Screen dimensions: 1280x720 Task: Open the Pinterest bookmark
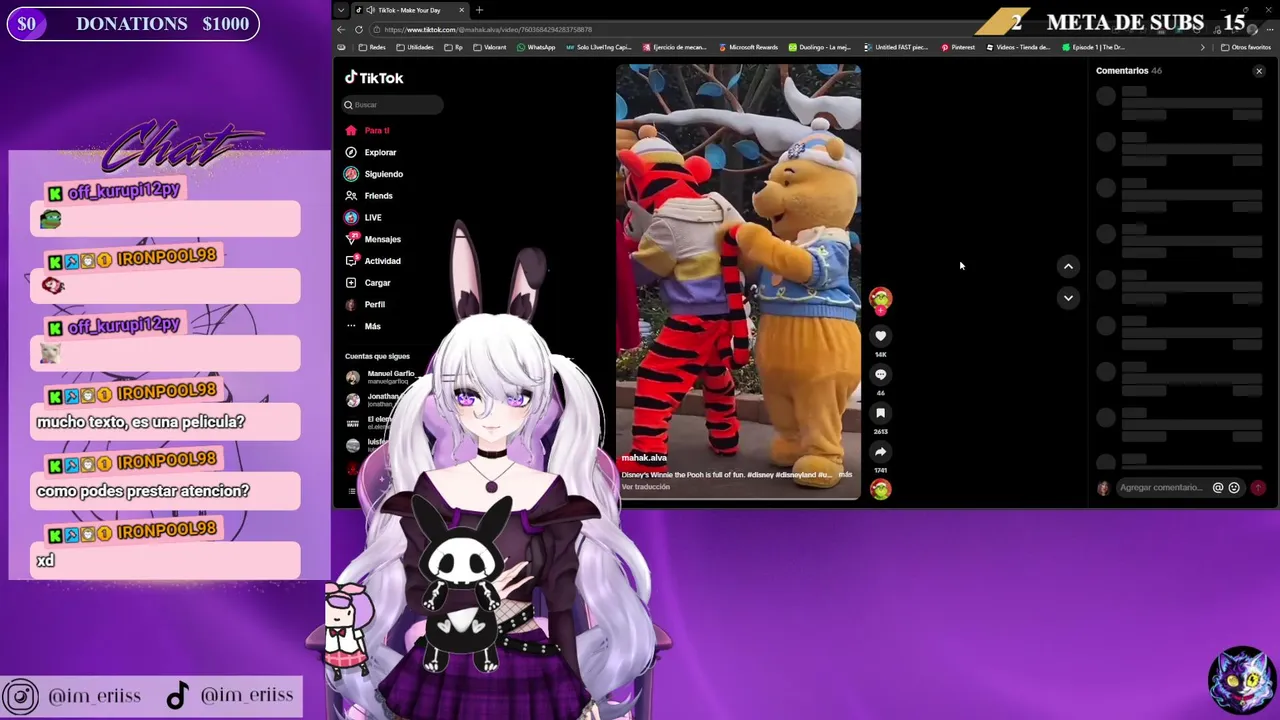(x=958, y=47)
